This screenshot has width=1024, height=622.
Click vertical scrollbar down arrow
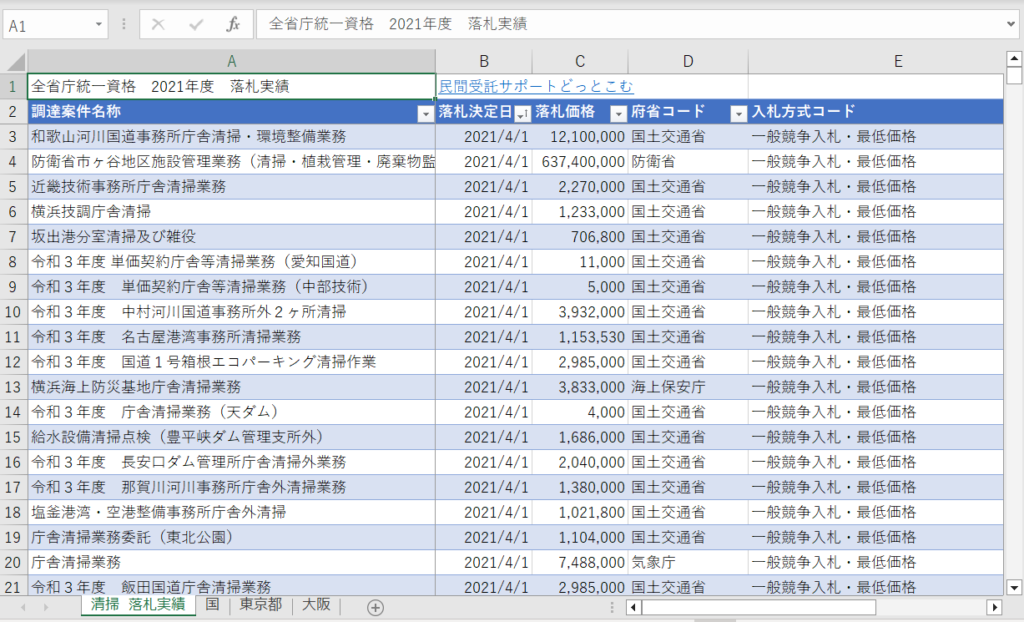click(1014, 587)
